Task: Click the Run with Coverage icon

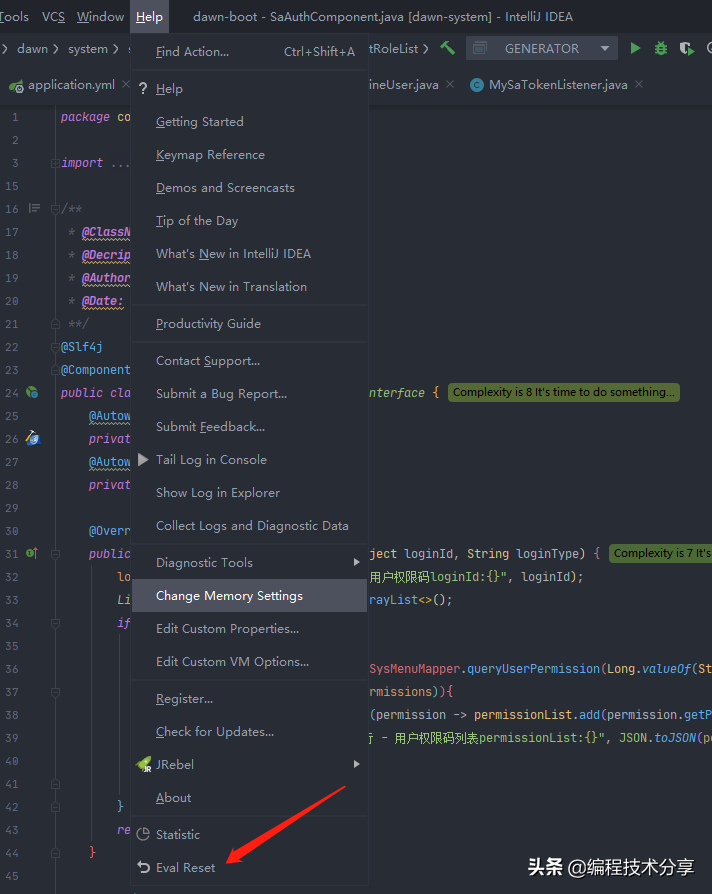Action: pos(686,48)
